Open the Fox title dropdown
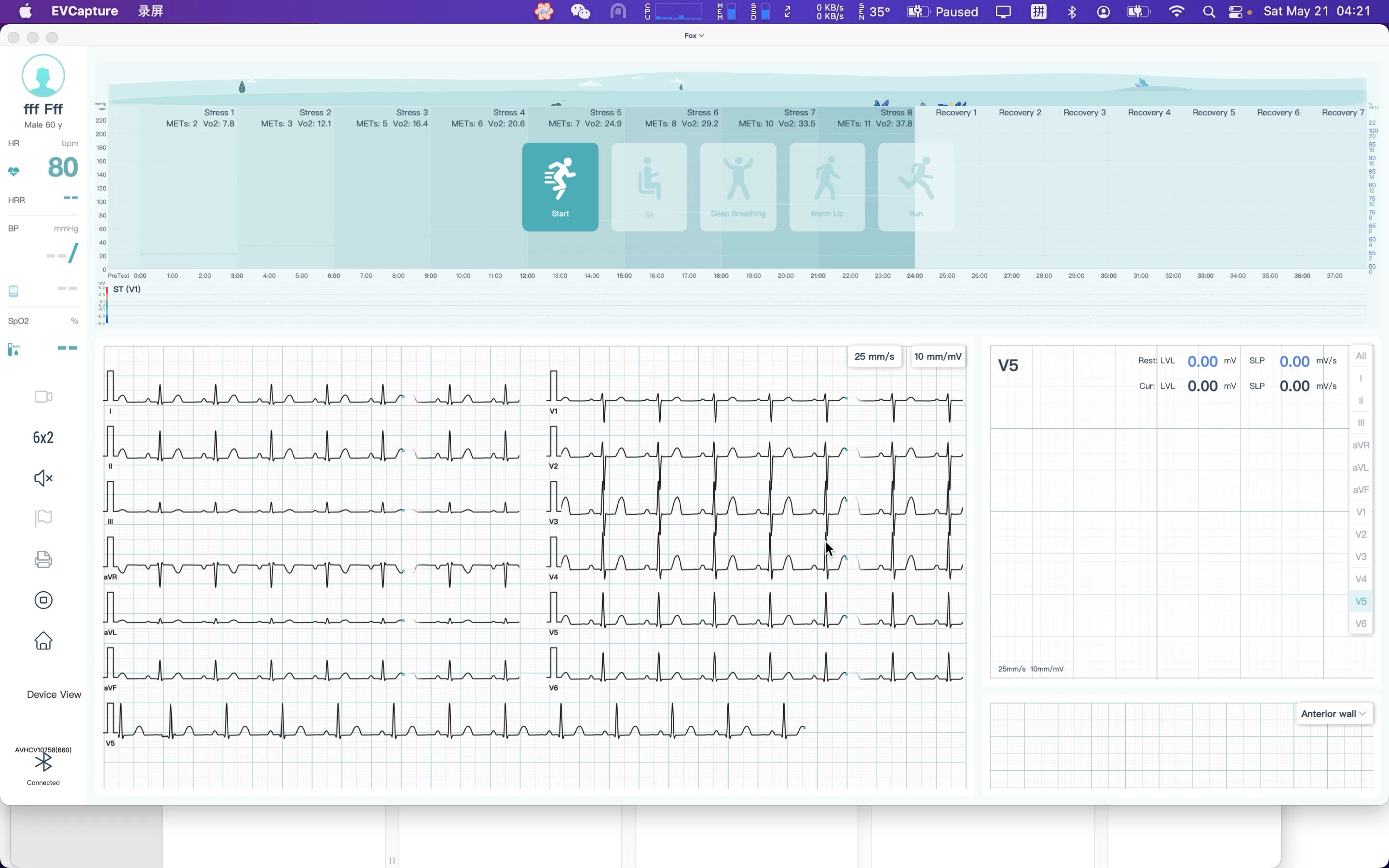The height and width of the screenshot is (868, 1389). click(x=694, y=36)
